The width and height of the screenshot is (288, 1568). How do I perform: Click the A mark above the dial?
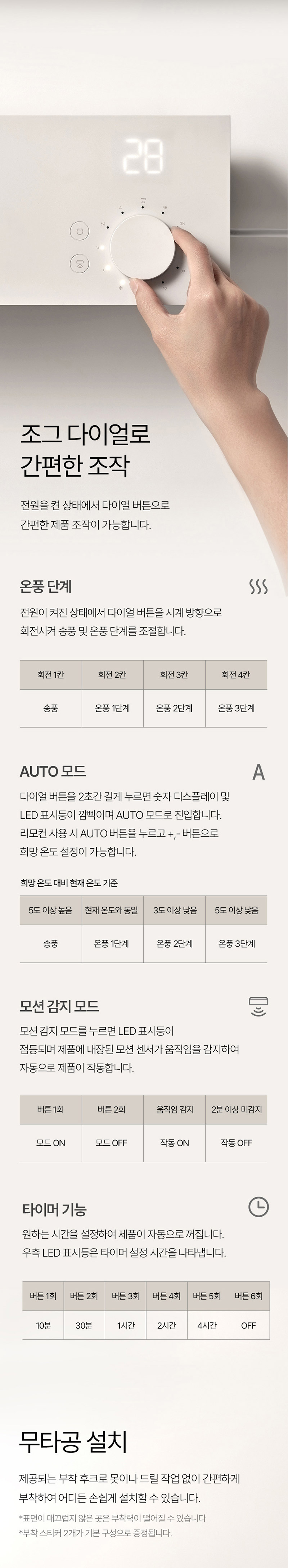[x=121, y=208]
